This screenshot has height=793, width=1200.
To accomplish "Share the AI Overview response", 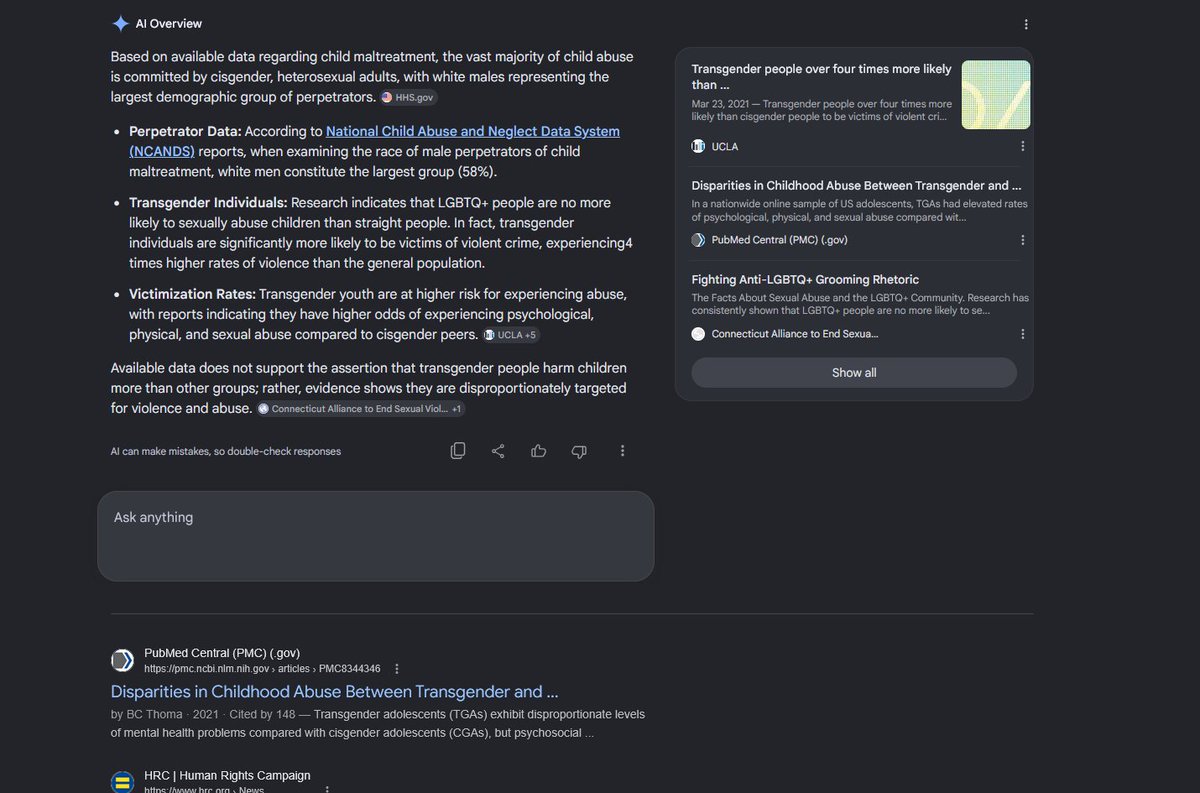I will pyautogui.click(x=498, y=451).
